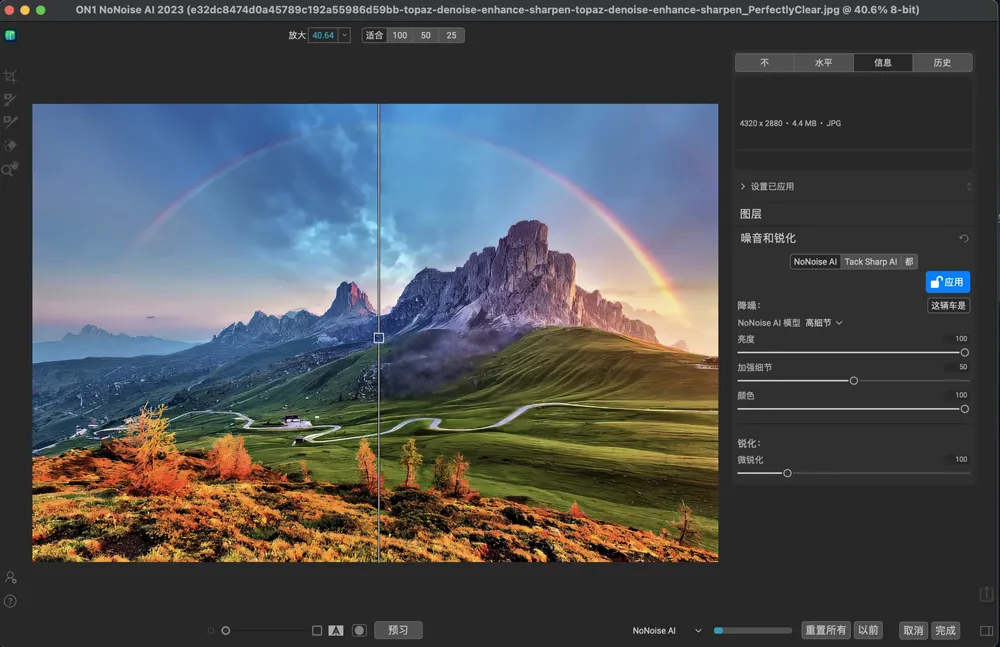Click the split-view divider handle on photo
Screen dimensions: 1000x647
pos(379,338)
